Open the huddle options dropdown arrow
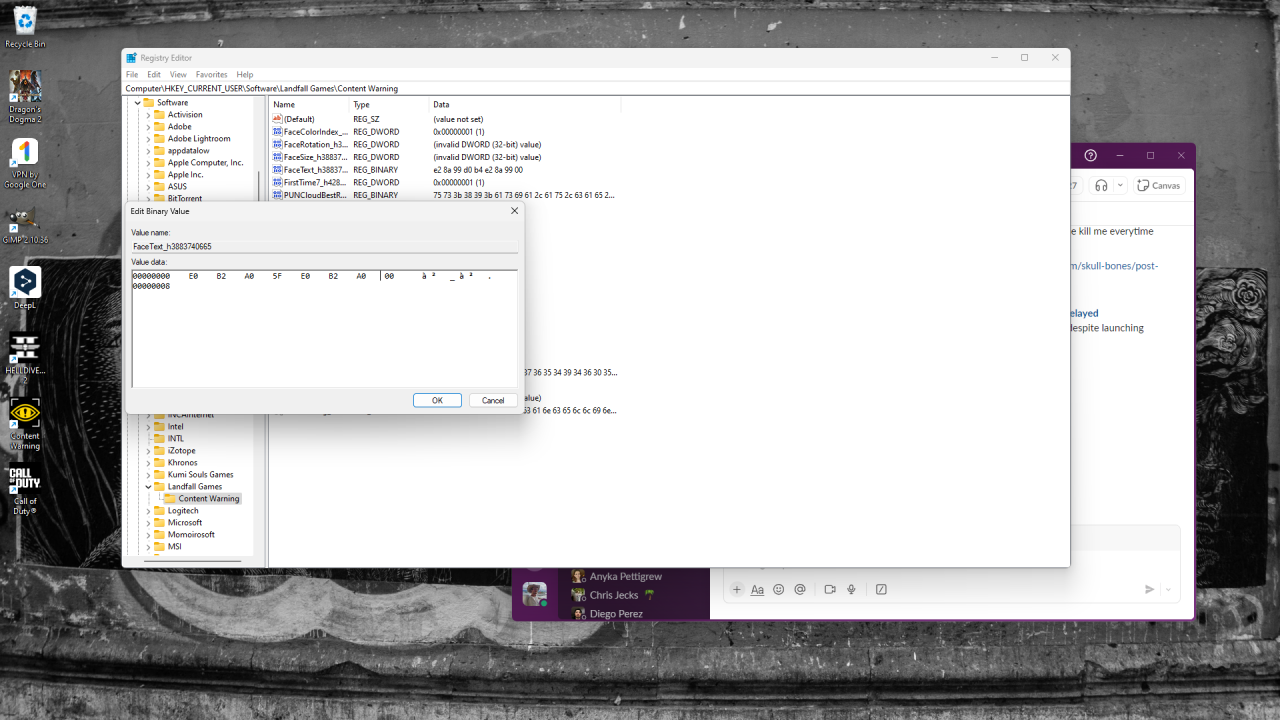 tap(1119, 185)
